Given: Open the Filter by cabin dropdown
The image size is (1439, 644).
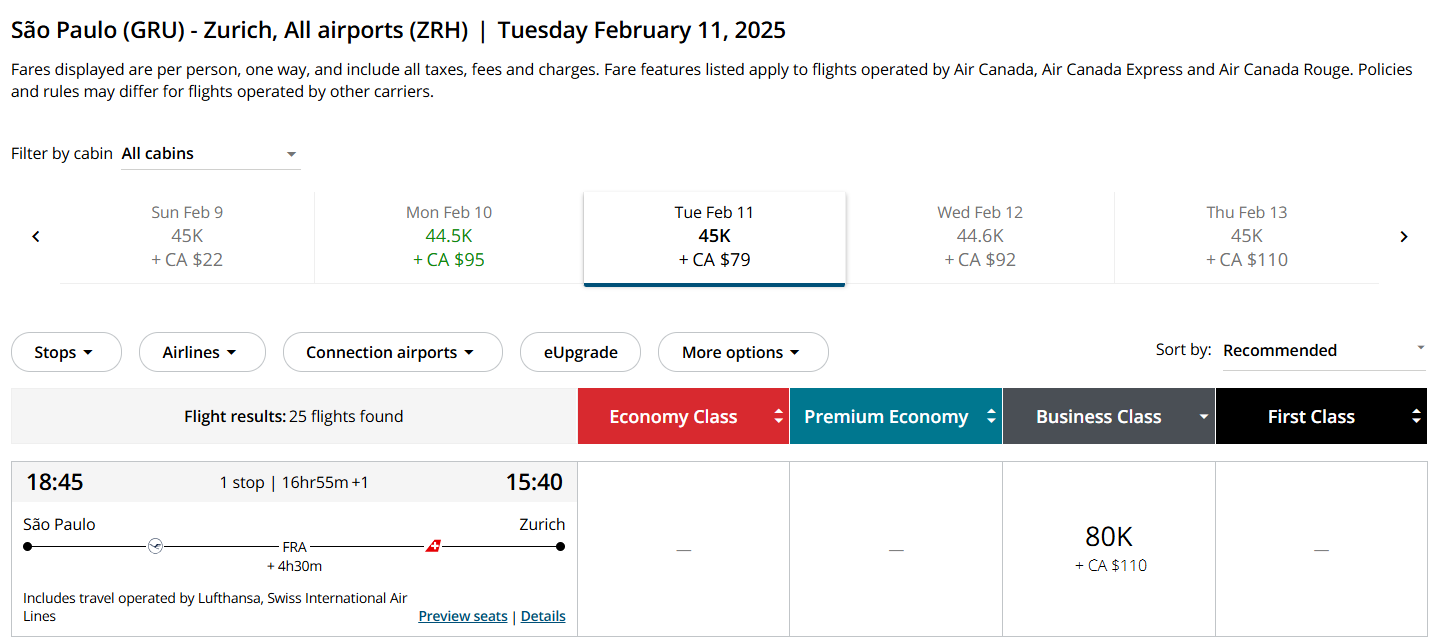Looking at the screenshot, I should click(210, 154).
